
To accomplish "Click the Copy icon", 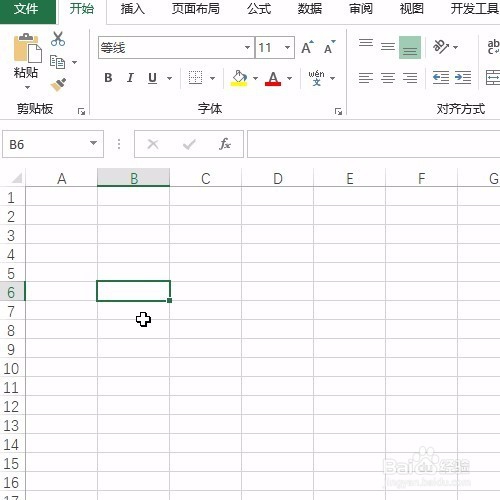I will click(57, 62).
